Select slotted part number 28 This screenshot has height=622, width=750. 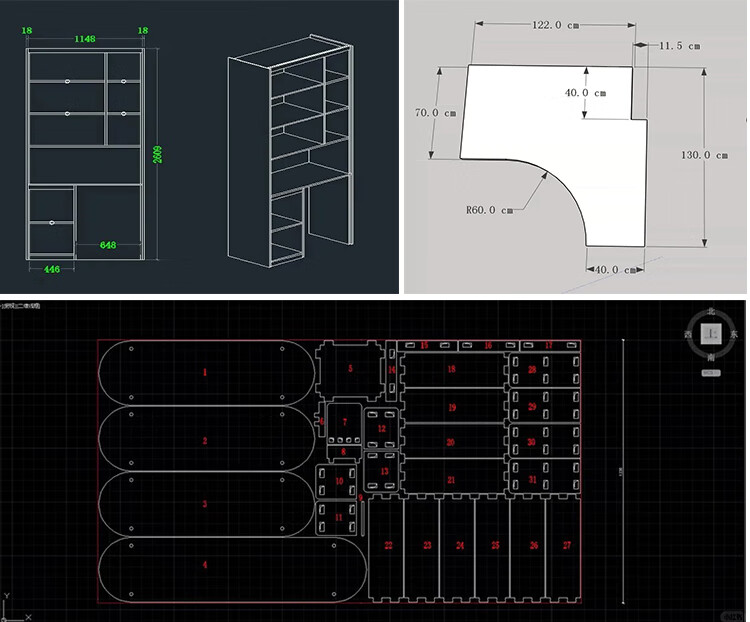click(x=532, y=369)
